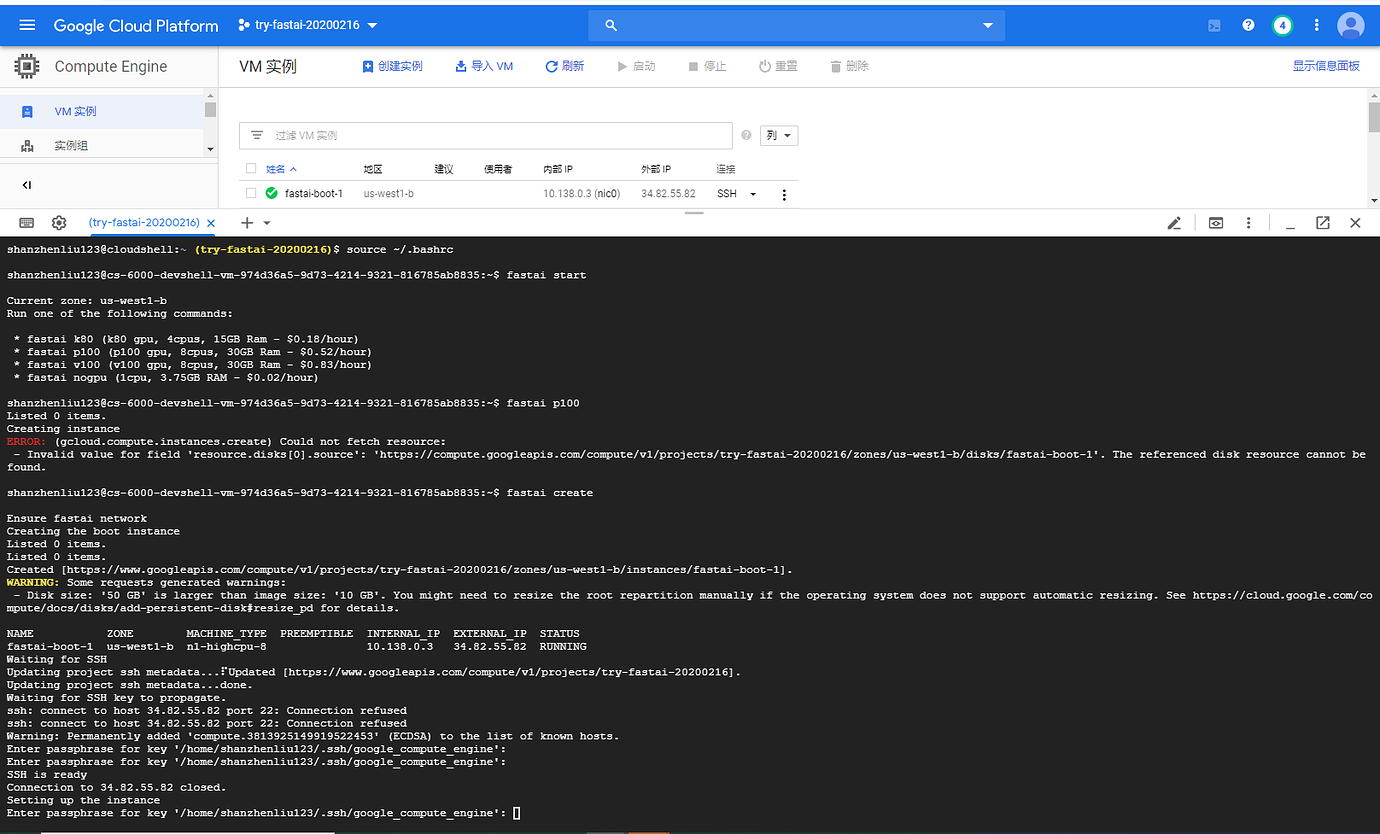Open terminal settings gear icon
1380x834 pixels.
(x=59, y=223)
